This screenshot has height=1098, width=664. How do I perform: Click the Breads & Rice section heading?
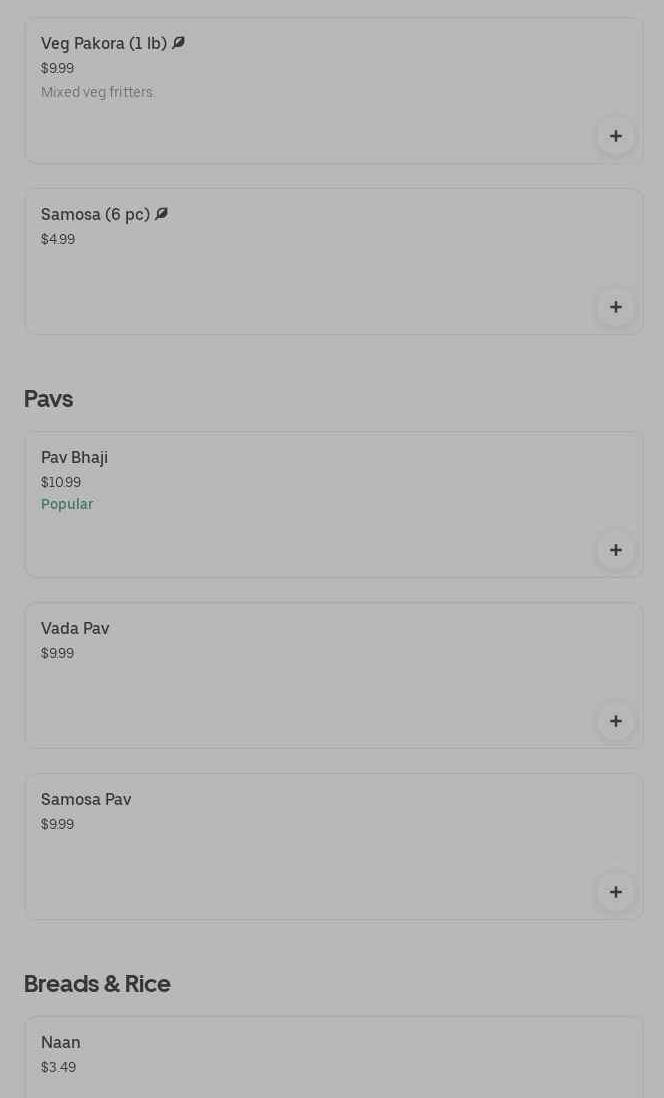[x=97, y=984]
